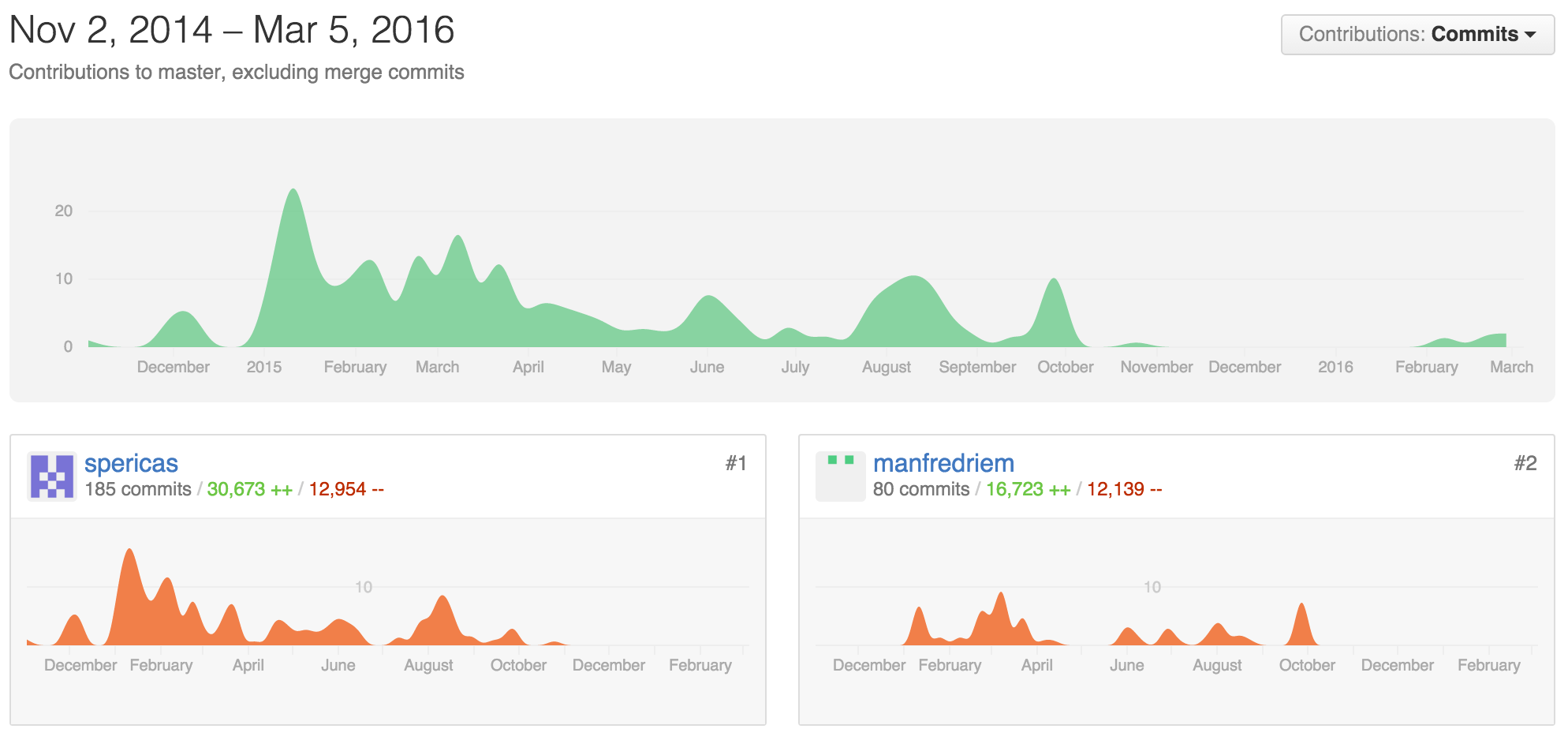Click the Nov 2, 2014 – Mar 5, 2016 heading
Image resolution: width=1568 pixels, height=740 pixels.
[232, 30]
